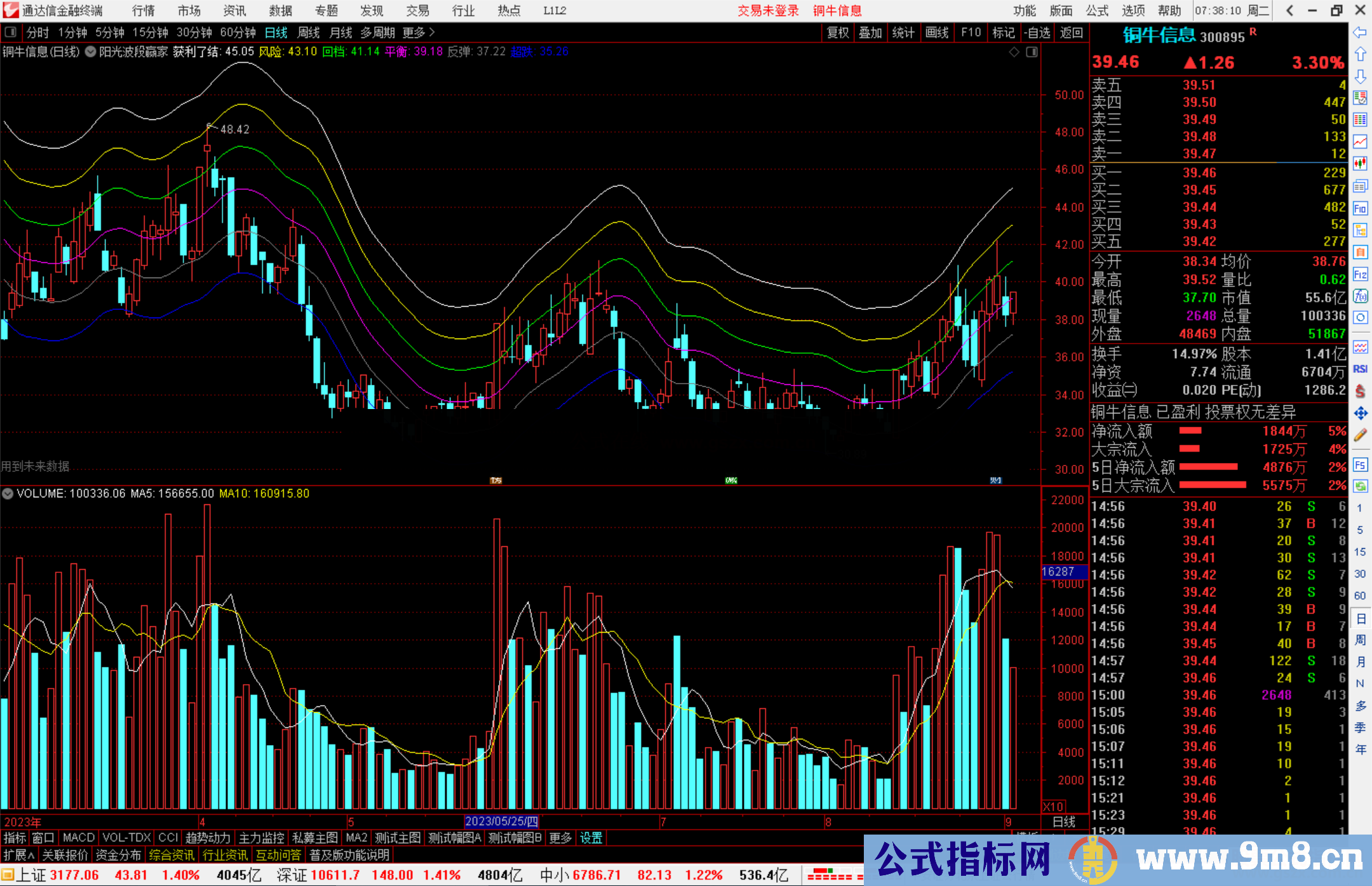1372x886 pixels.
Task: Click the FS sidebar icon
Action: pyautogui.click(x=1360, y=464)
